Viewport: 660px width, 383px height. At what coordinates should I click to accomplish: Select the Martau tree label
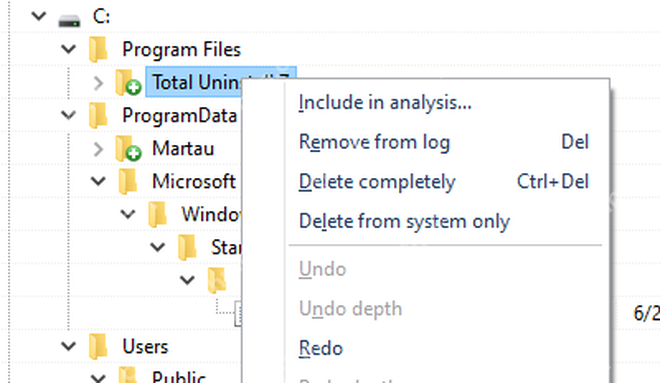(183, 149)
